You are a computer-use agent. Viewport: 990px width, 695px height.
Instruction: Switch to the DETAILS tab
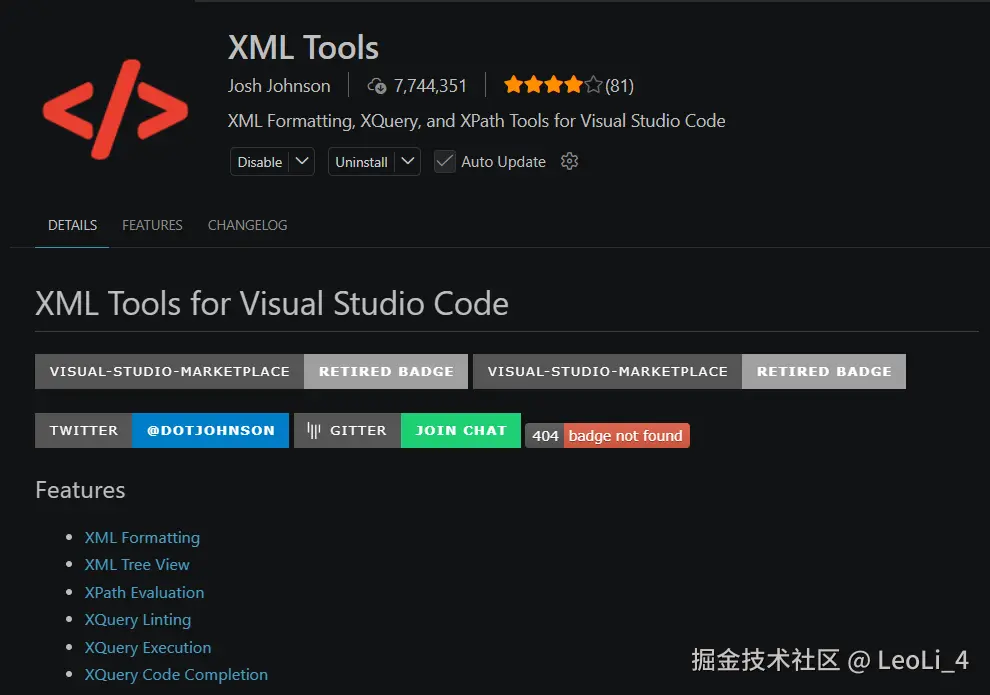pos(73,225)
